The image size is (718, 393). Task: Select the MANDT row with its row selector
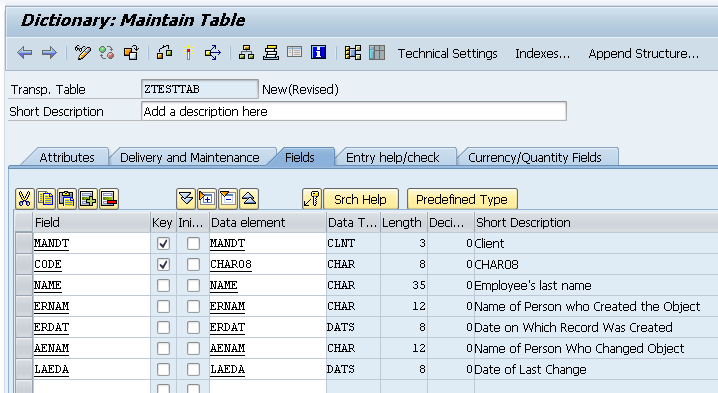(23, 243)
